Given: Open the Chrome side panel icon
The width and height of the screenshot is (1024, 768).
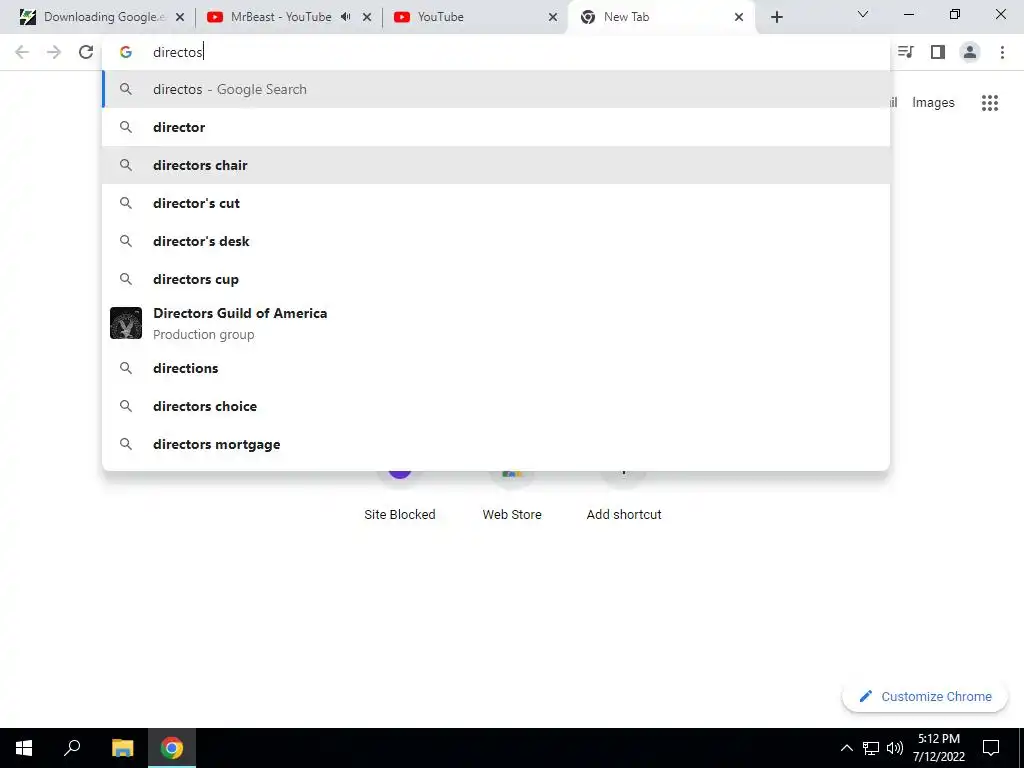Looking at the screenshot, I should (938, 52).
